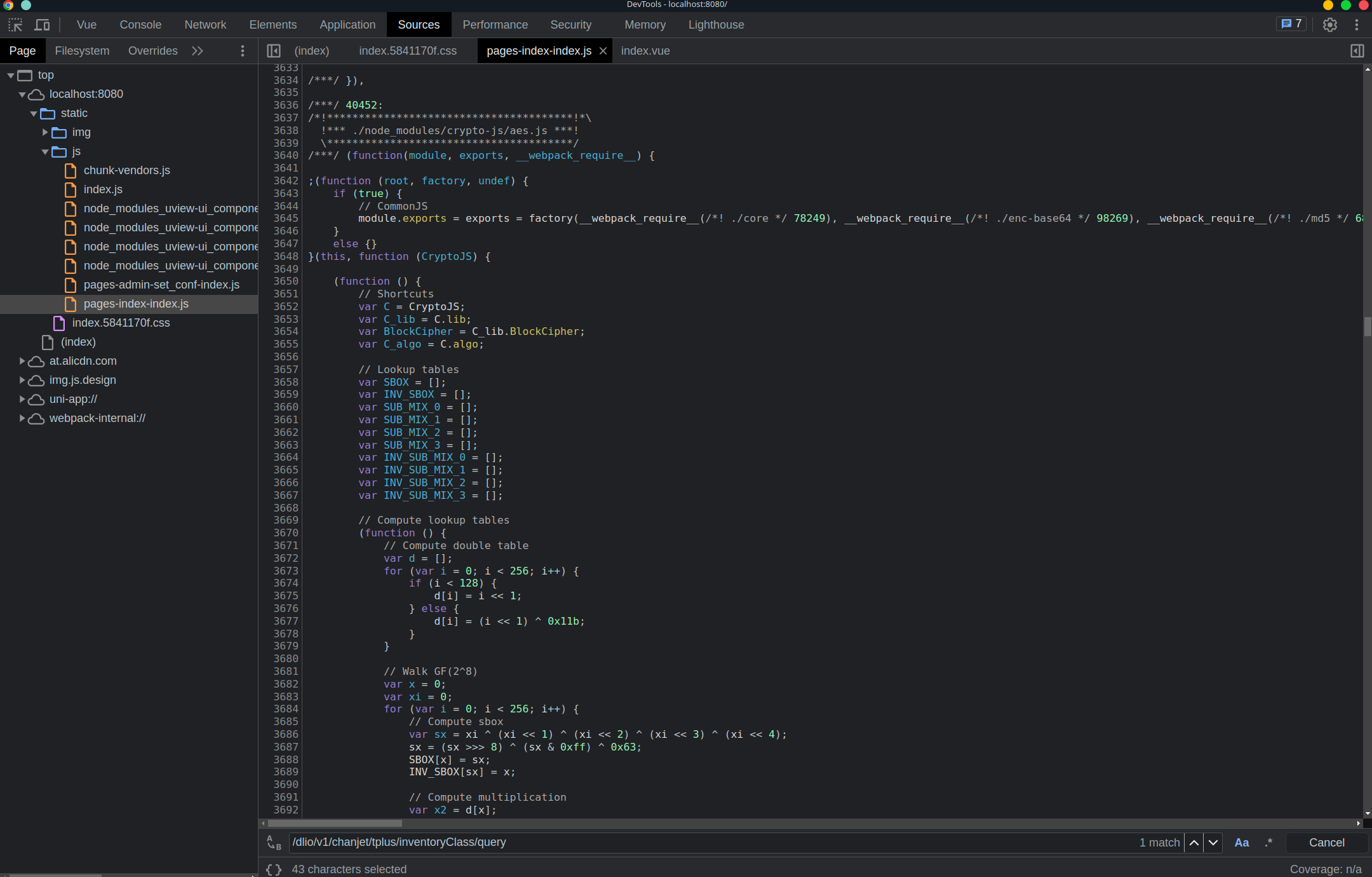Open the index.vue editor tab

645,51
